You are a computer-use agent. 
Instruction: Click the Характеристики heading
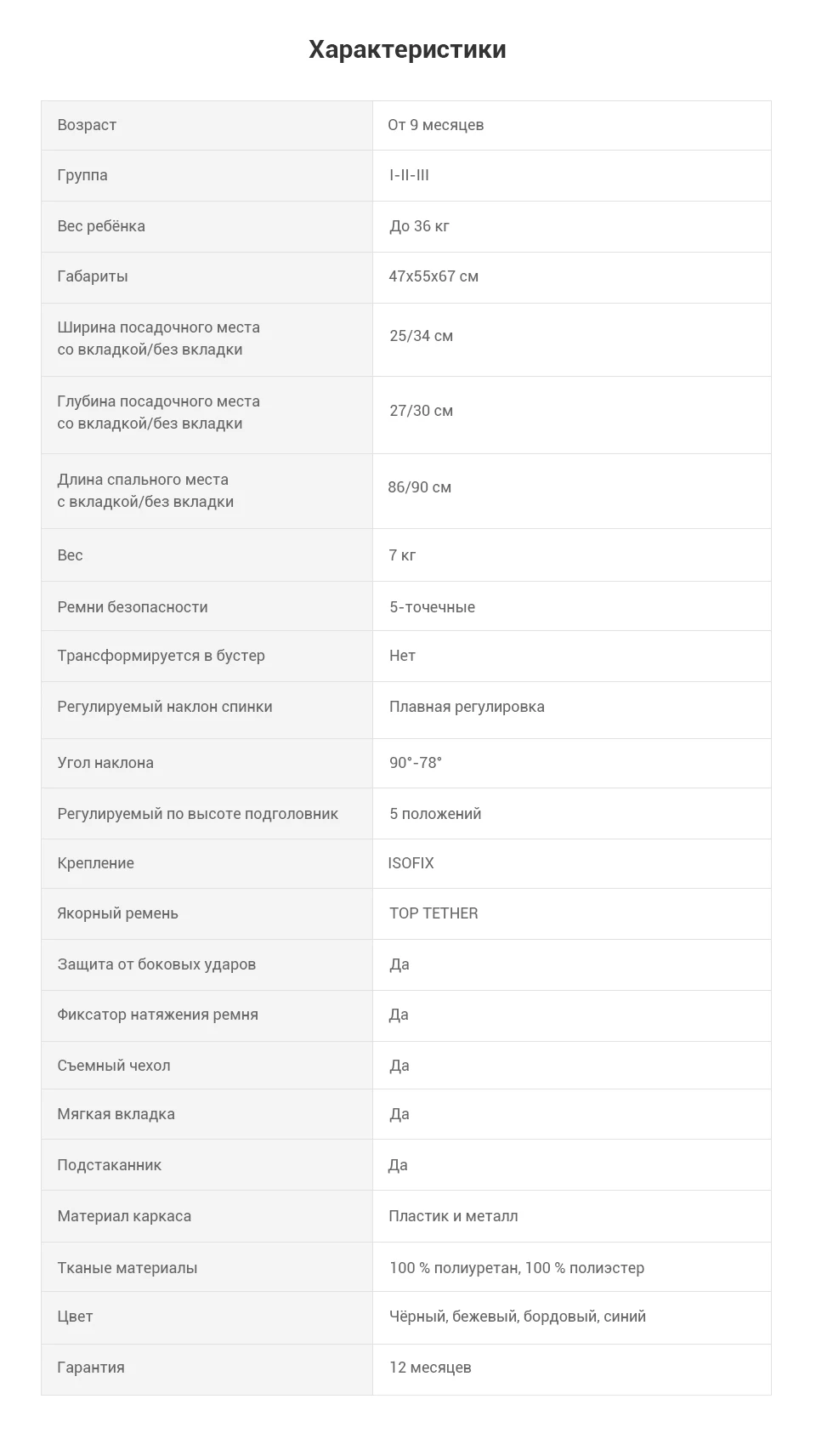coord(407,49)
